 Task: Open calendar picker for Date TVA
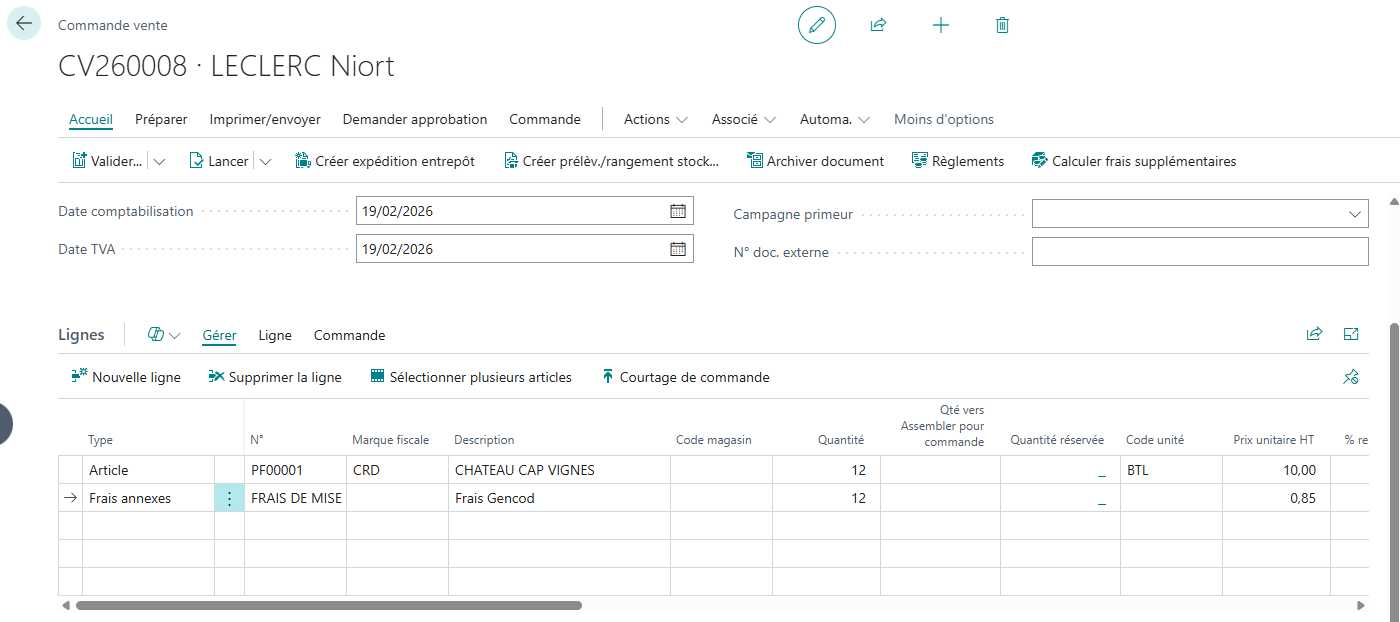(x=677, y=249)
